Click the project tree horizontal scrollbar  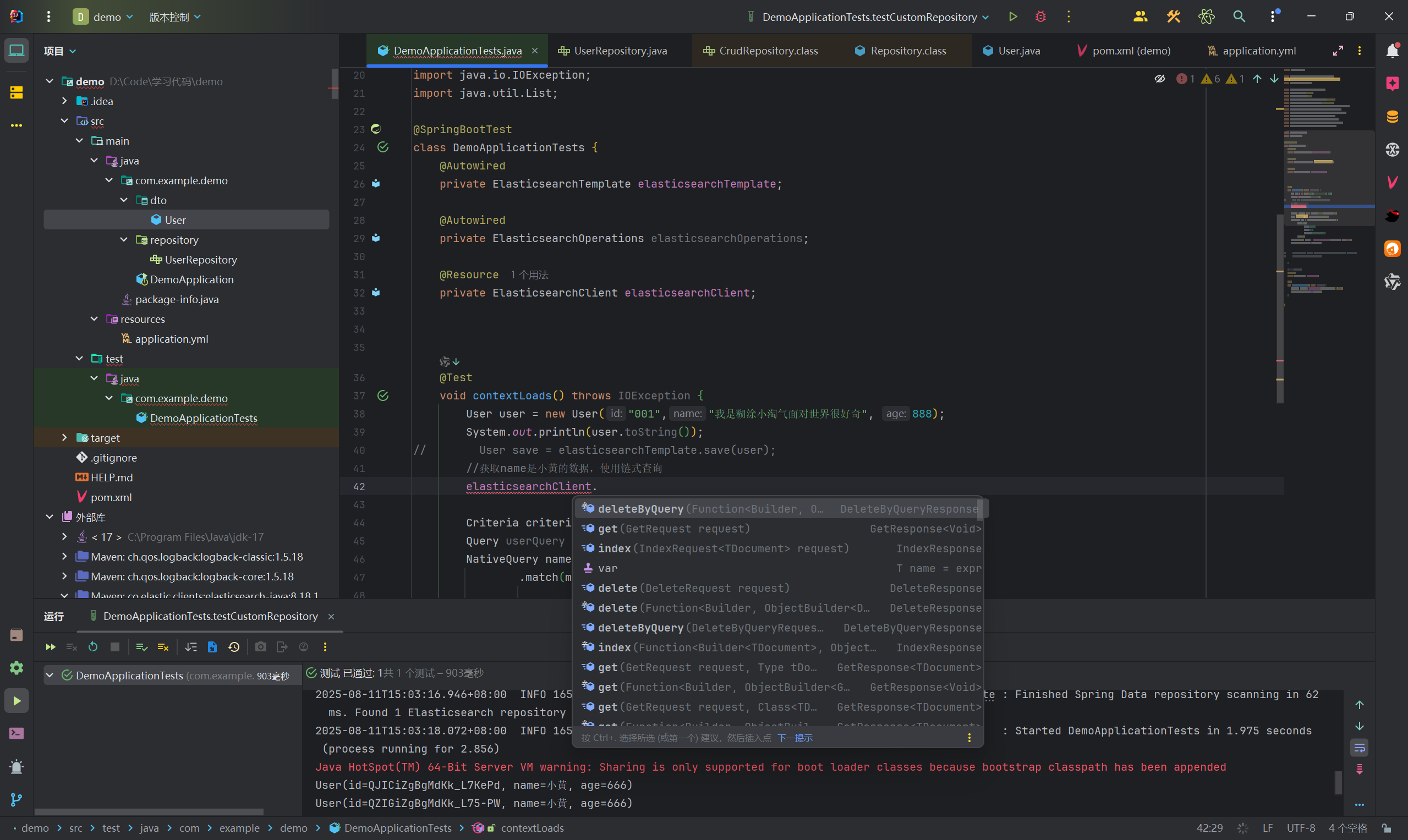pos(150,811)
